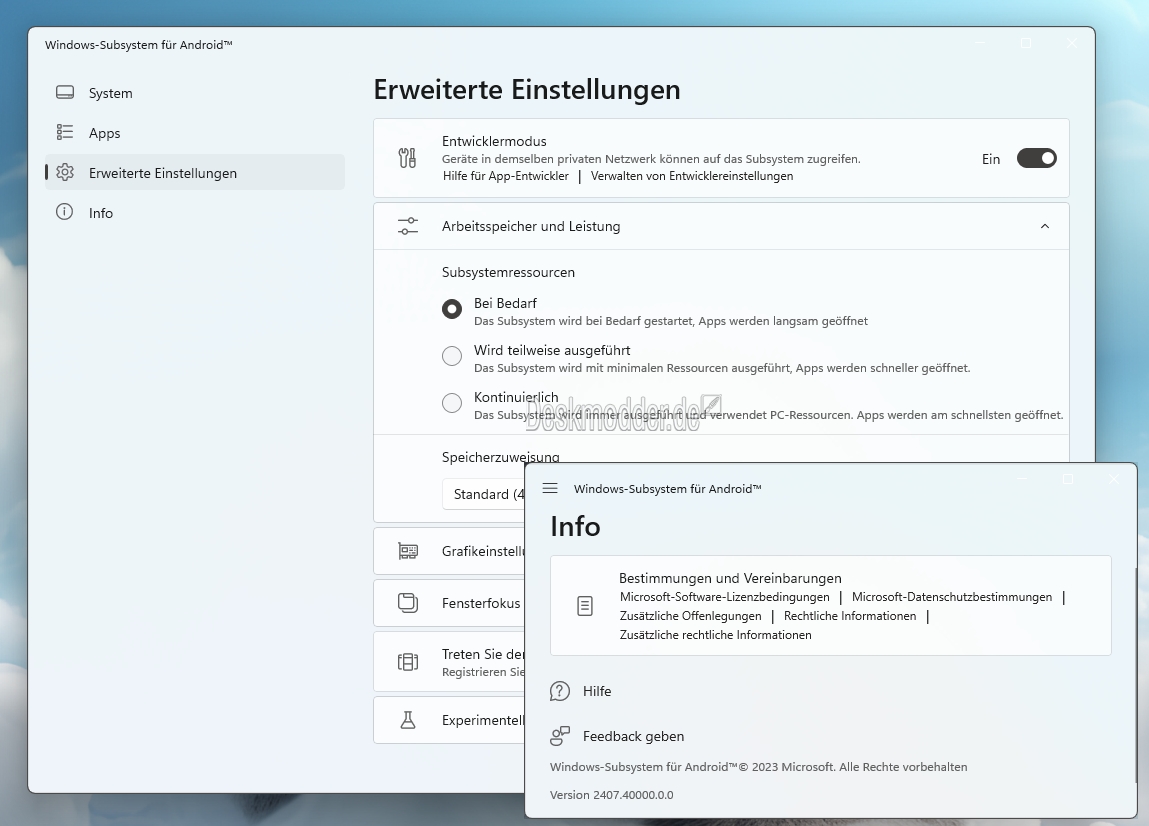Click the Subsystemressourcen heading
1149x826 pixels.
pos(508,272)
